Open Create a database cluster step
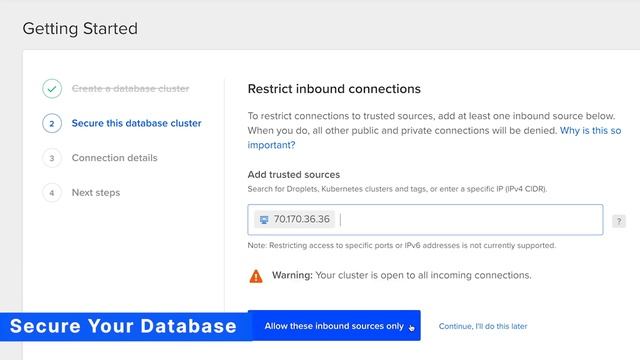Image resolution: width=640 pixels, height=360 pixels. 130,89
